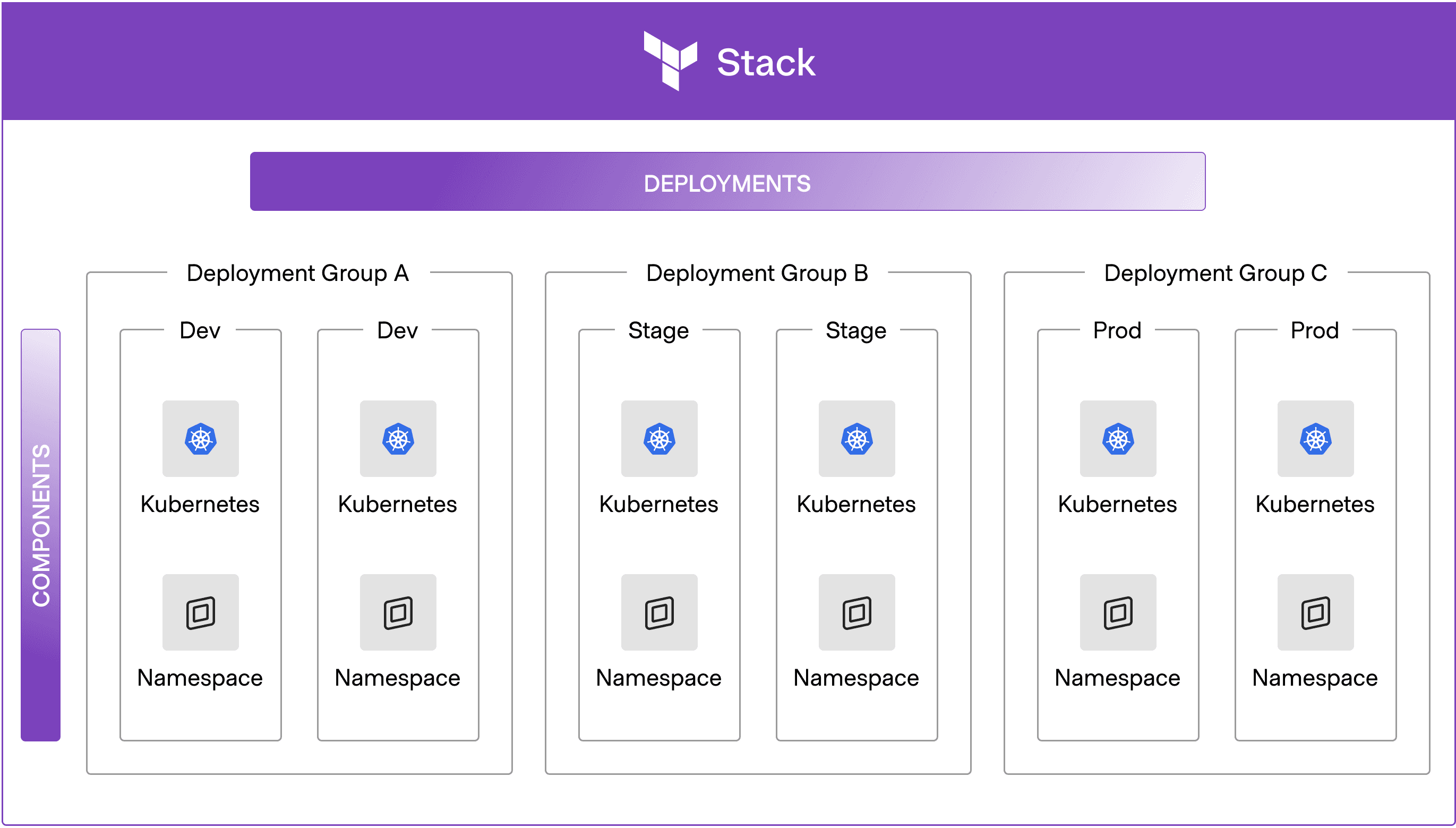This screenshot has height=828, width=1456.
Task: Select the Deployment Group C heading
Action: pos(1215,274)
